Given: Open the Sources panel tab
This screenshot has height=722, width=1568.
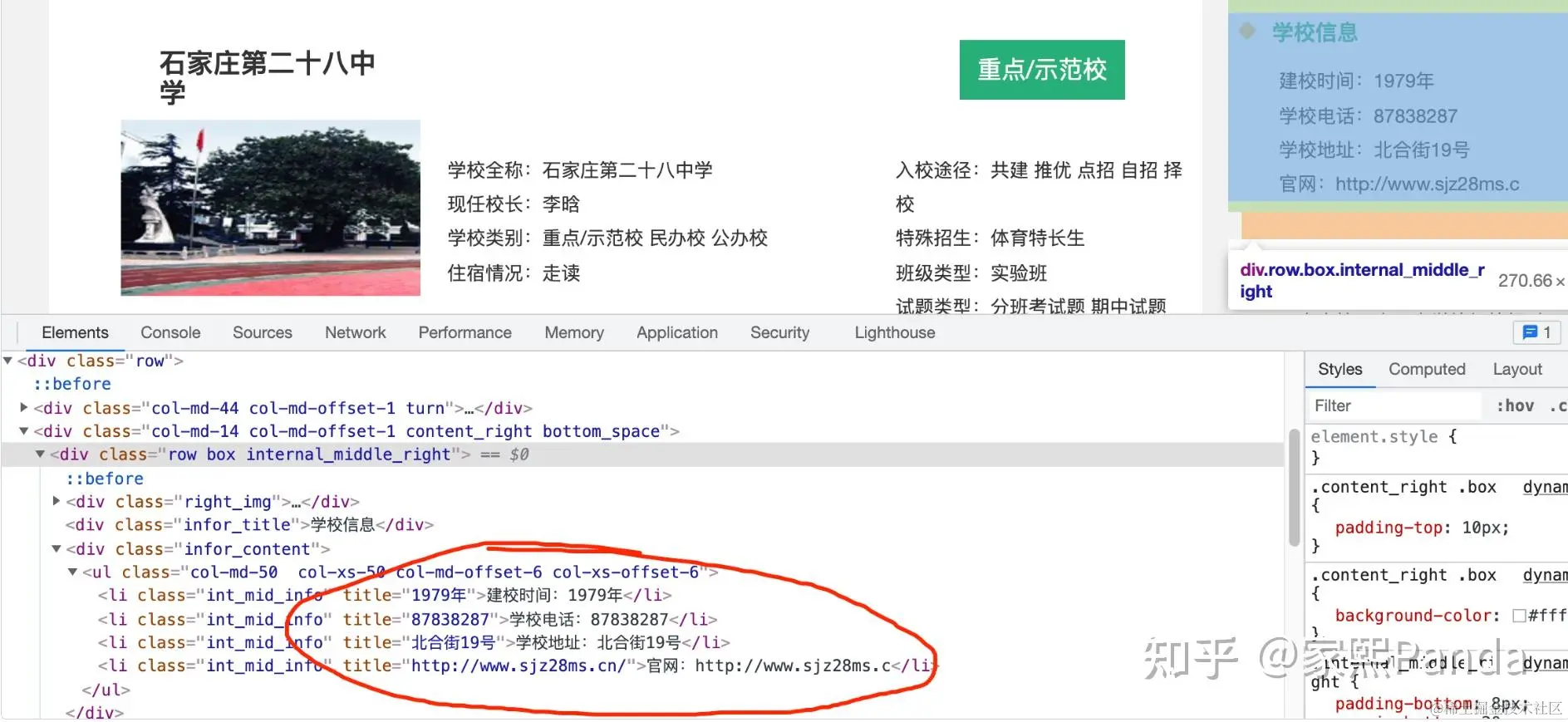Looking at the screenshot, I should tap(263, 332).
